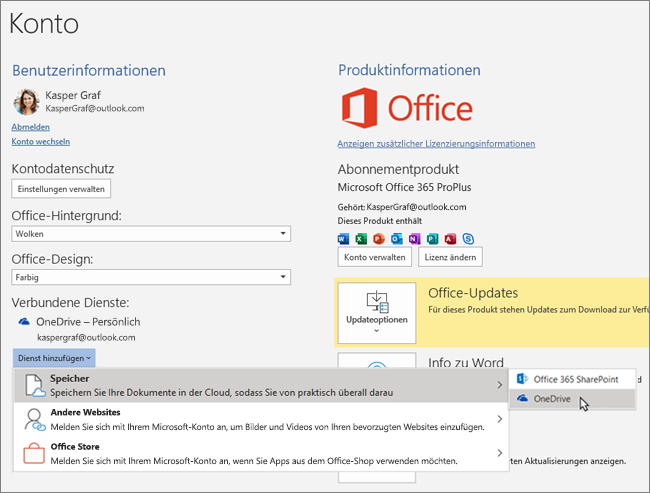Viewport: 650px width, 493px height.
Task: Click the Office Store shopping bag icon
Action: [34, 453]
